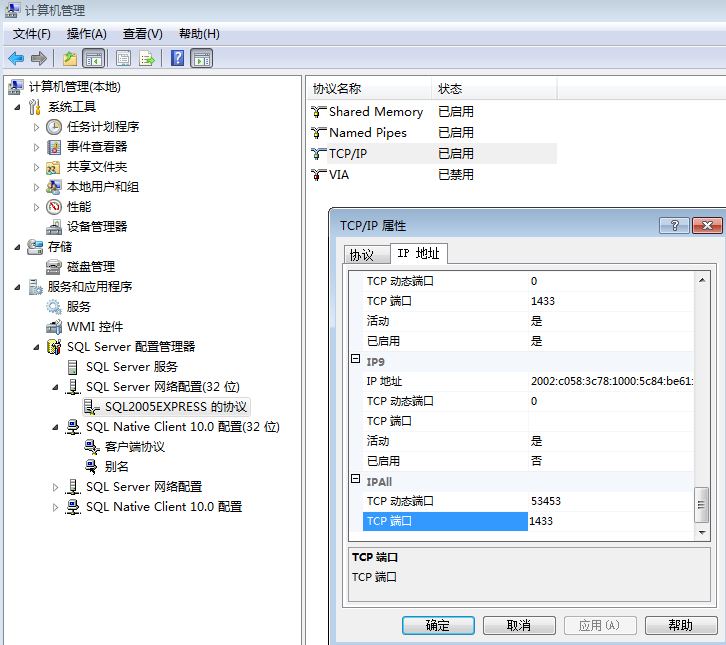Collapse the IPAll property group
This screenshot has width=726, height=645.
356,479
